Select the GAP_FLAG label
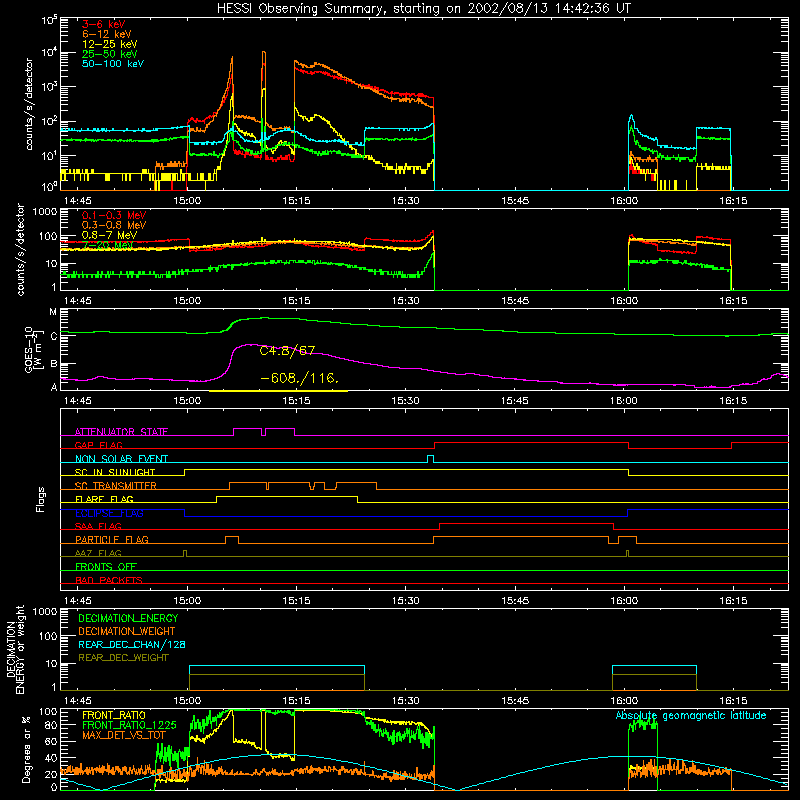The height and width of the screenshot is (800, 800). [98, 445]
